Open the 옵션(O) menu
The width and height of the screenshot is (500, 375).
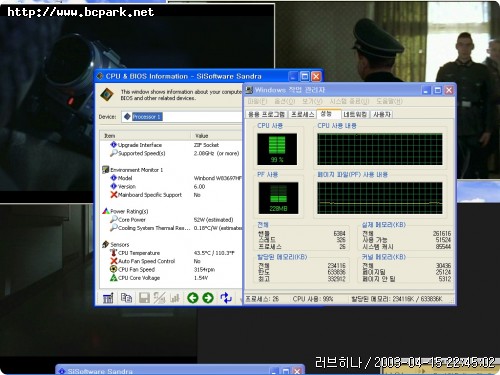[x=284, y=101]
